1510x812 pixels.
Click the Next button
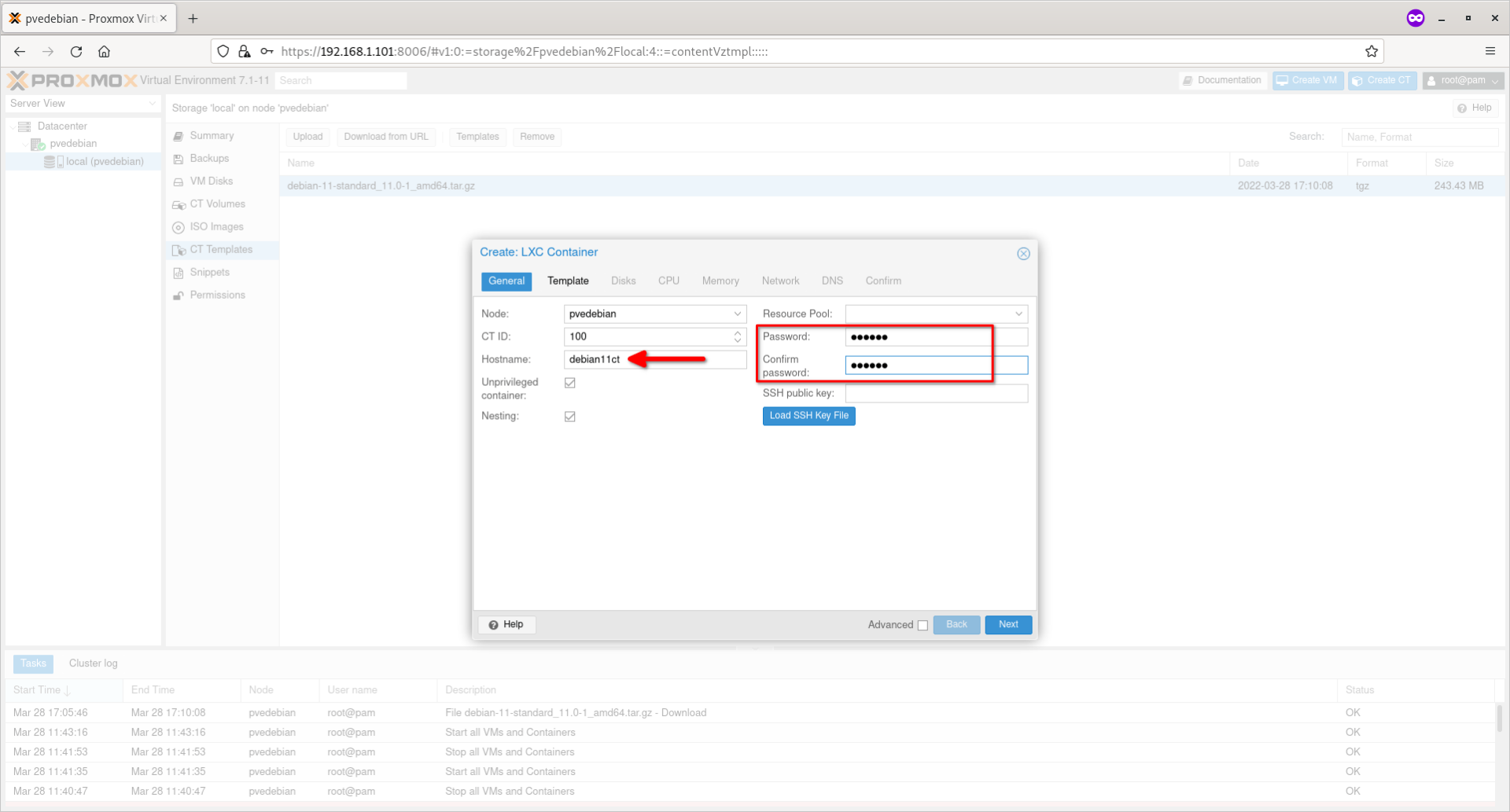tap(1007, 624)
